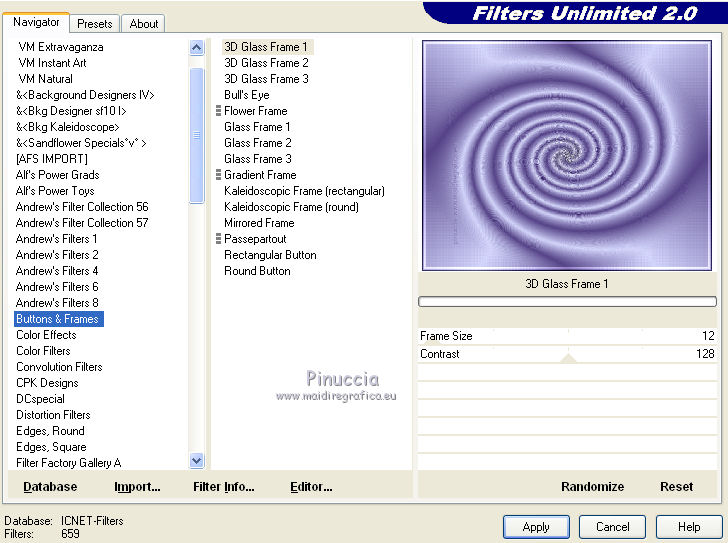Select VM Natural category
The width and height of the screenshot is (728, 543).
(46, 79)
